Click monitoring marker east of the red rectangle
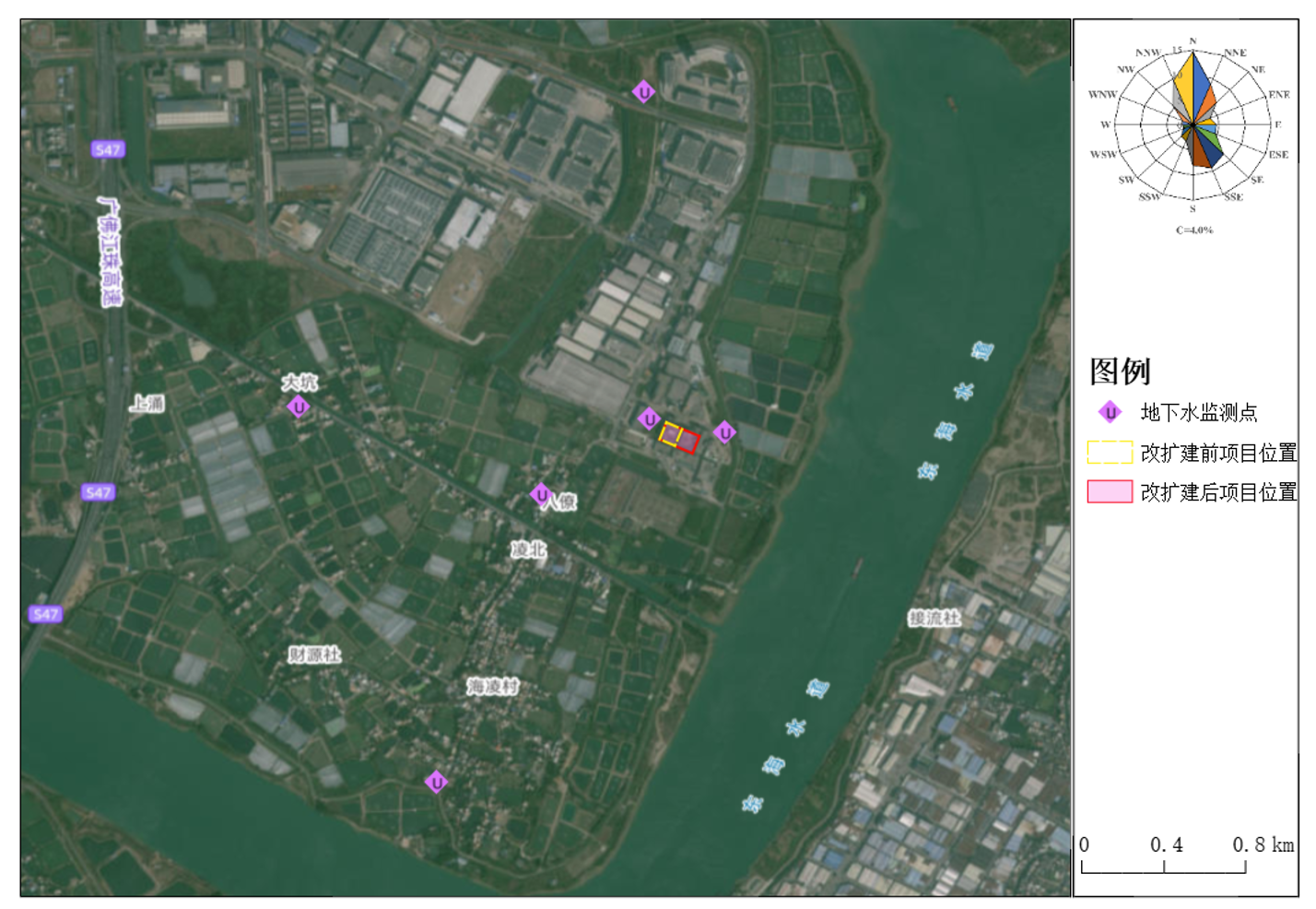The width and height of the screenshot is (1316, 909). pos(724,431)
